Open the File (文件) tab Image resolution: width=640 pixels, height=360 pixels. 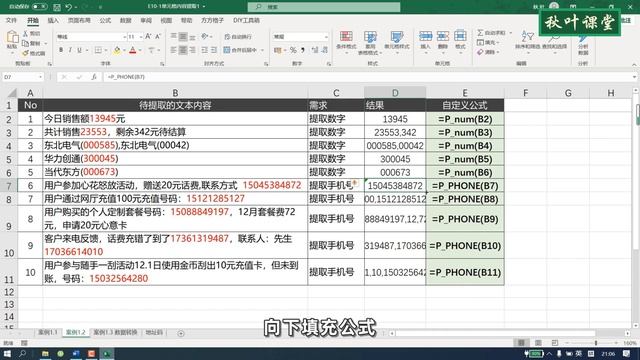tap(11, 20)
